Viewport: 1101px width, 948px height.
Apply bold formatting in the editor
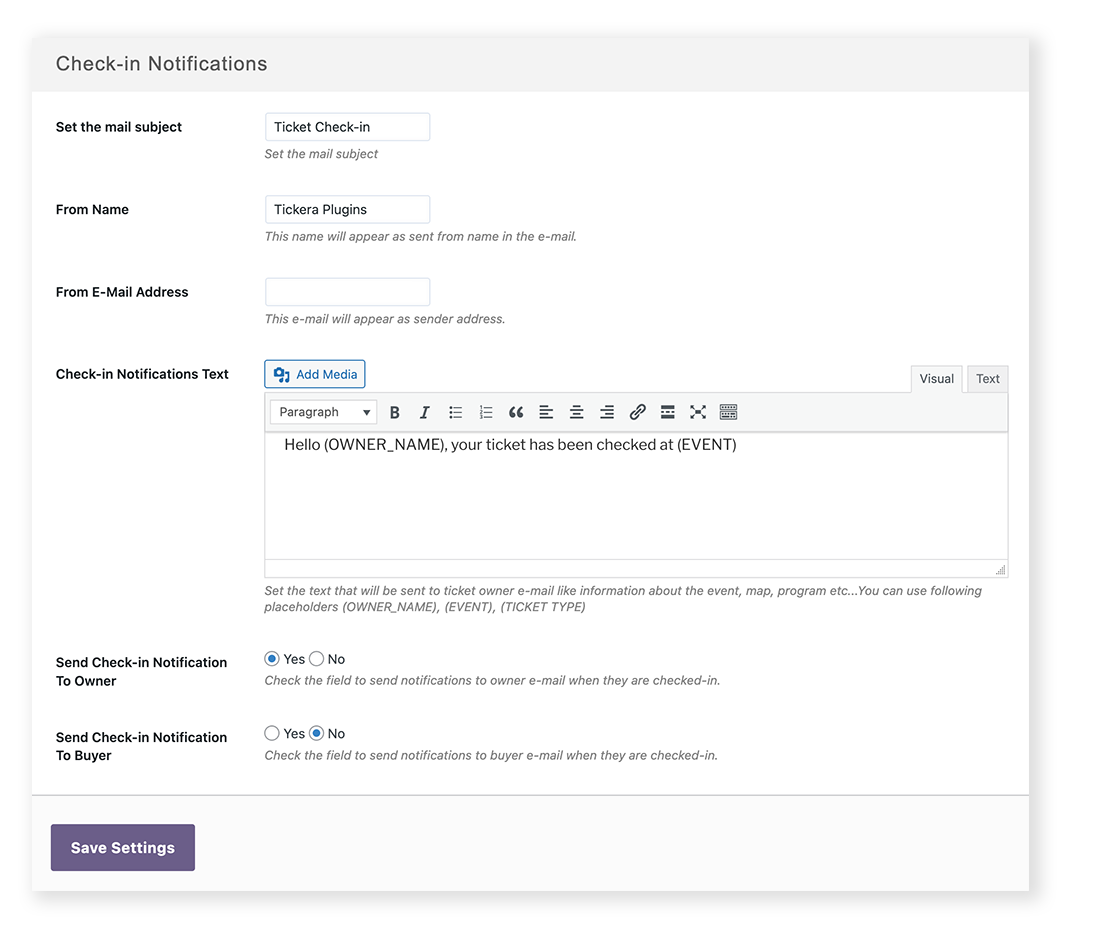395,412
